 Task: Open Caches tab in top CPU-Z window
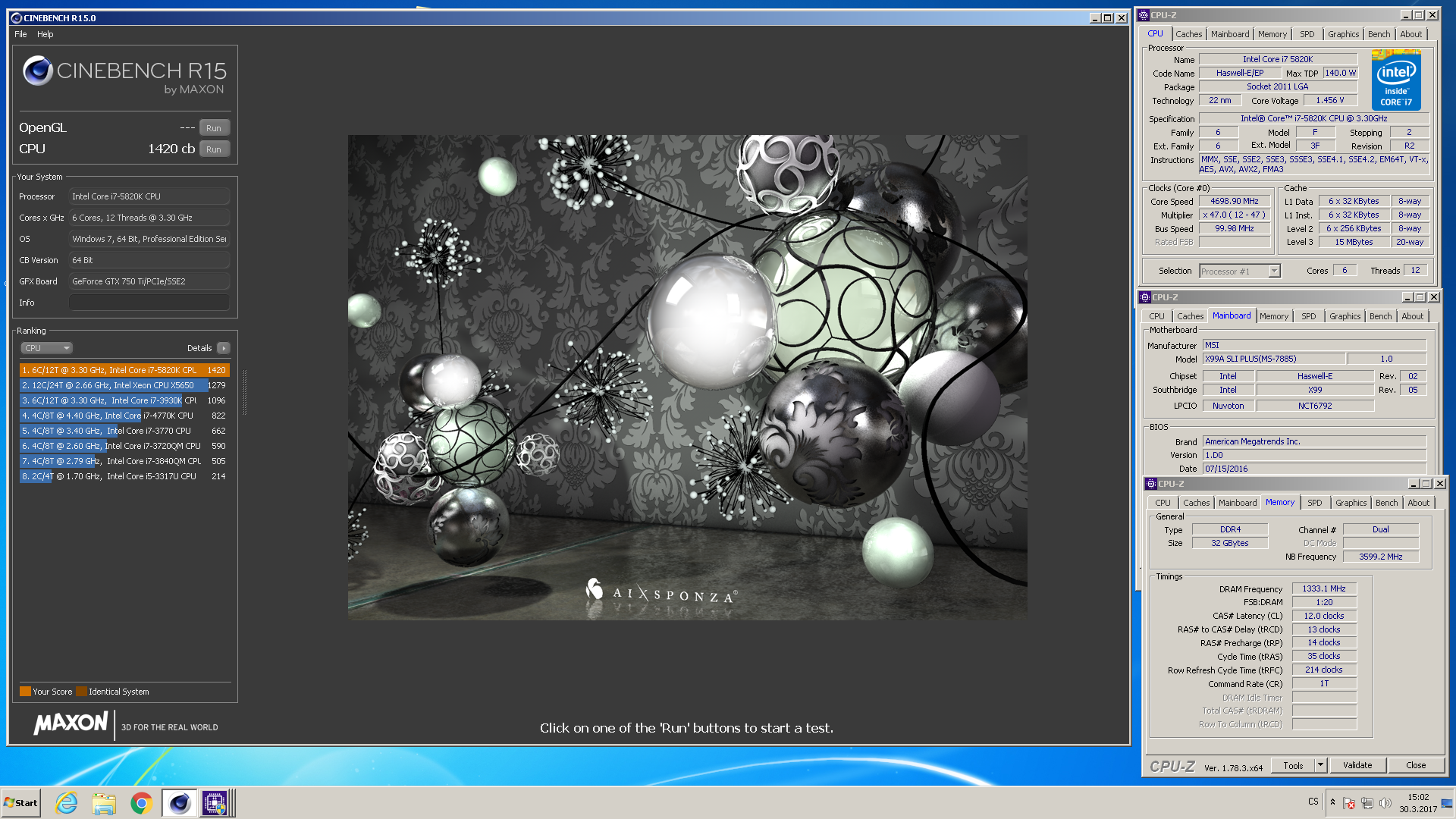point(1188,34)
